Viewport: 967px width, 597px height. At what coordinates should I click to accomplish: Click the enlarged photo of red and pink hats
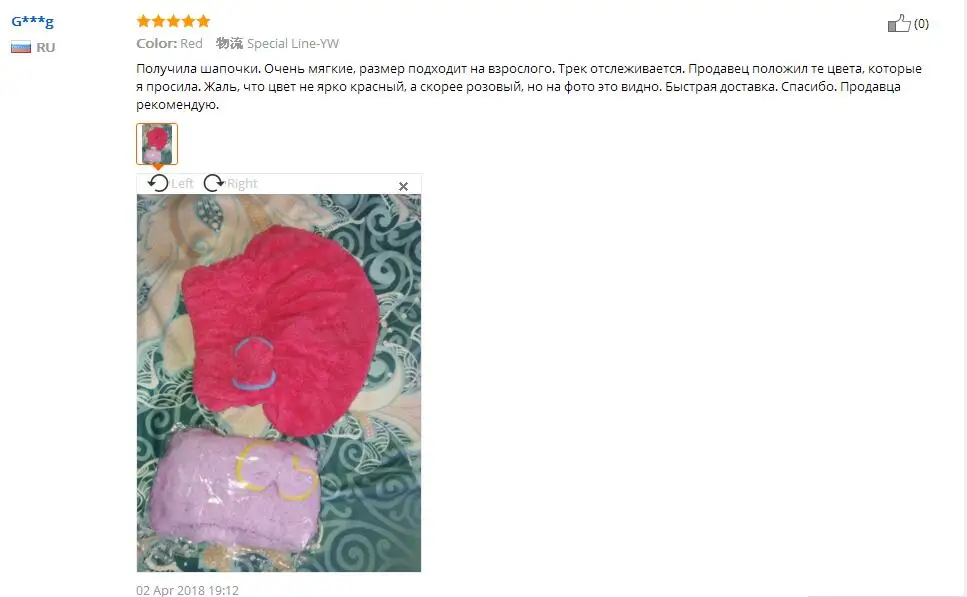279,383
